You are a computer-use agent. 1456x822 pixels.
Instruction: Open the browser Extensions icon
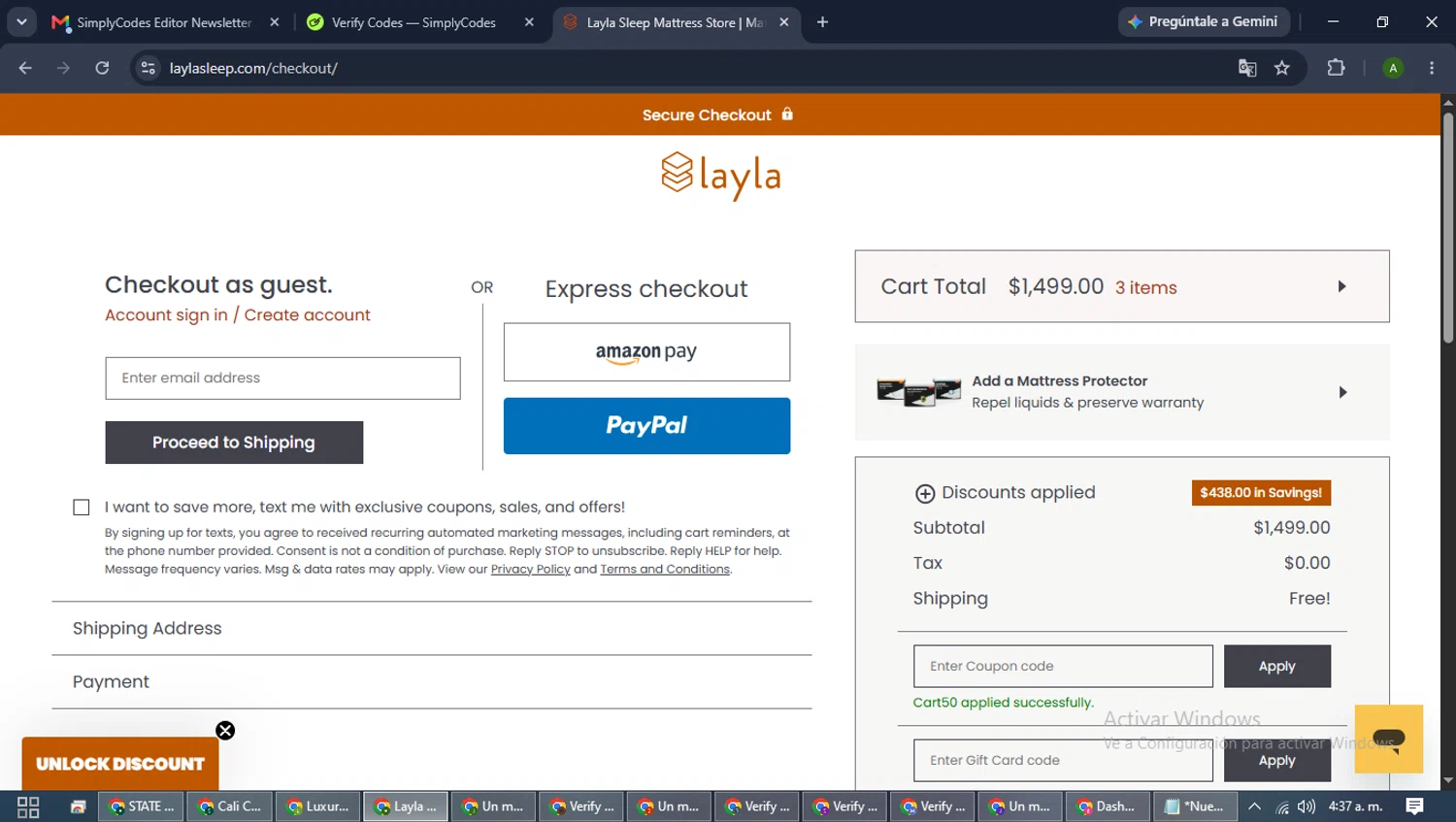1336,68
